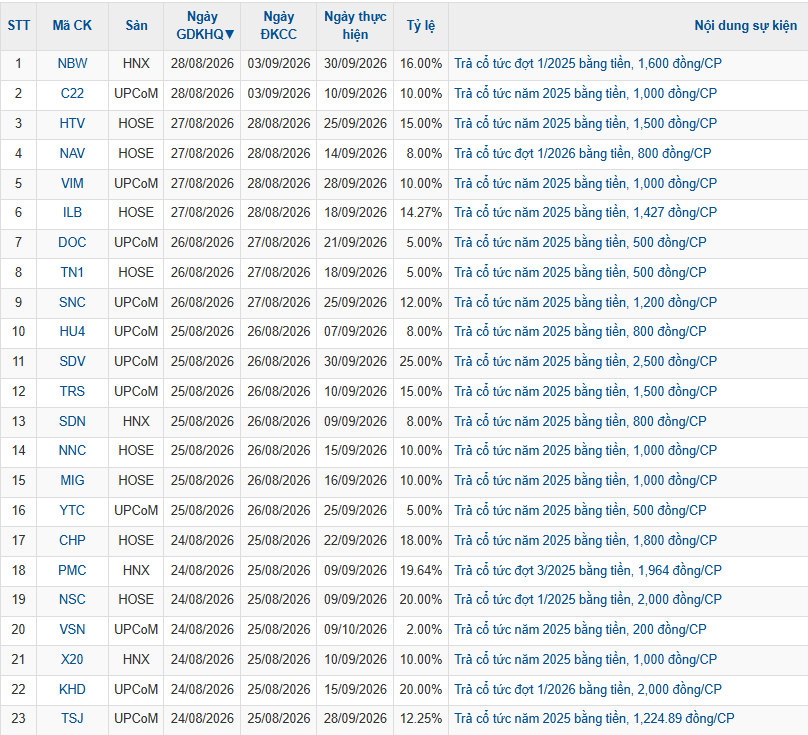This screenshot has height=735, width=808.
Task: Open stock code TN1
Action: 72,272
